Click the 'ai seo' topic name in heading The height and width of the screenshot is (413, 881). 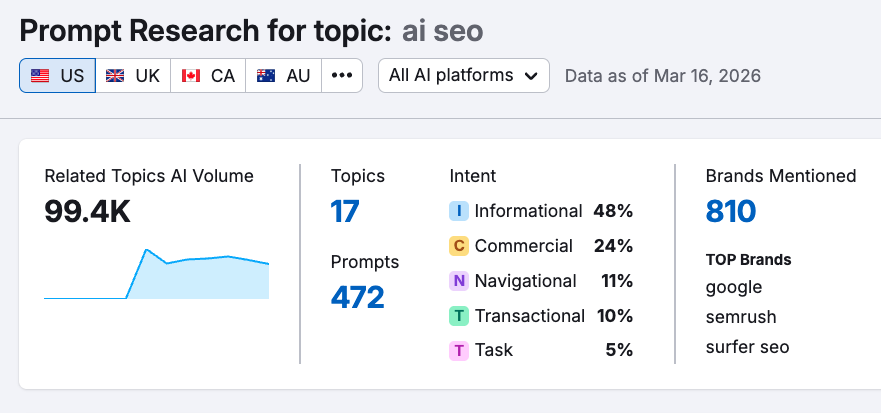(442, 31)
